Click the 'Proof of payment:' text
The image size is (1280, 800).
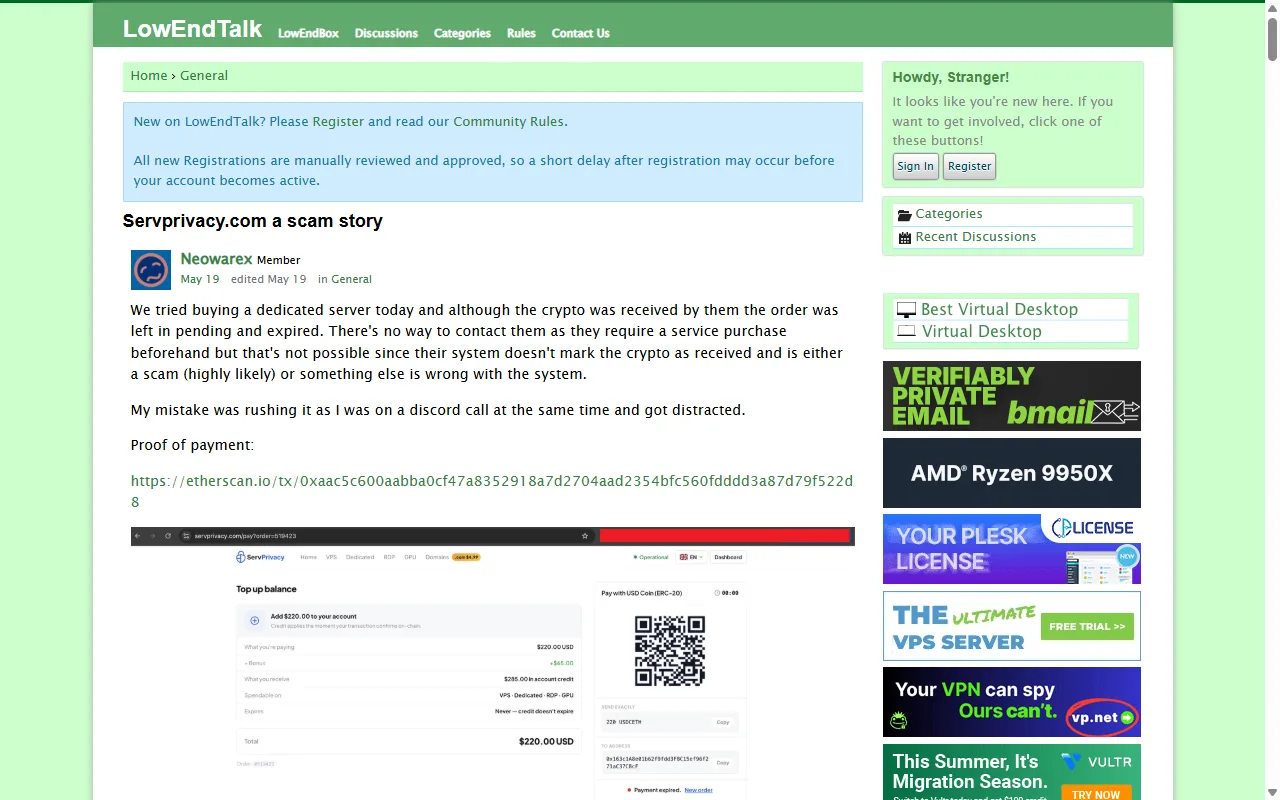[x=192, y=445]
